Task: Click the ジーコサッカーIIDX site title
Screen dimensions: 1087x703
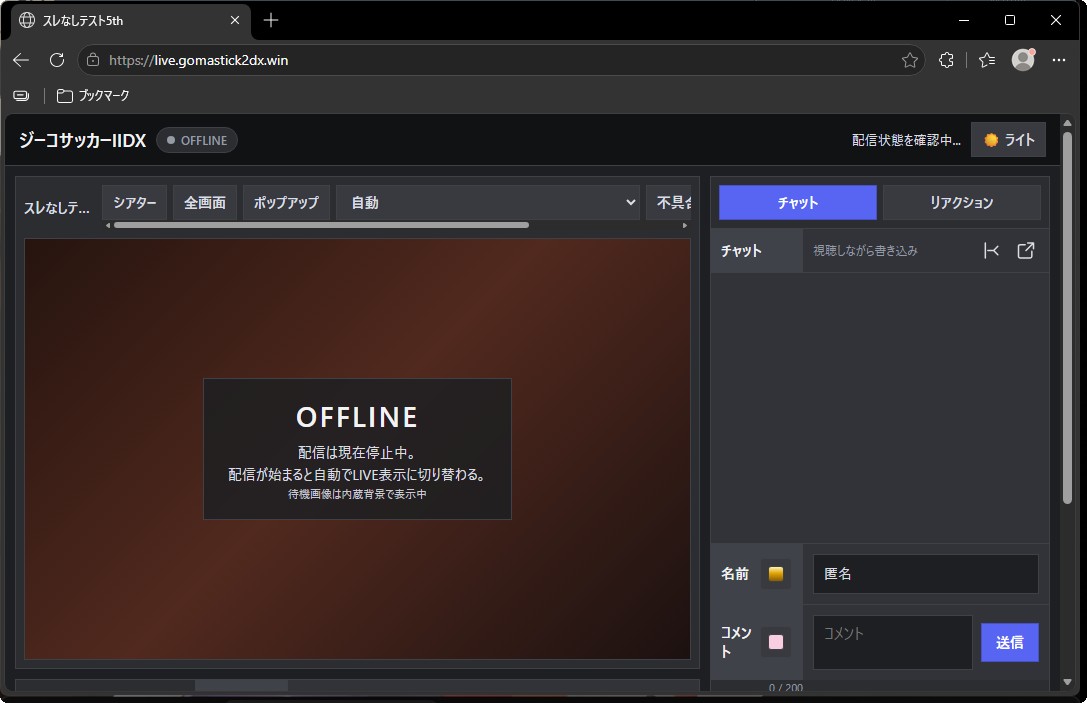Action: click(82, 140)
